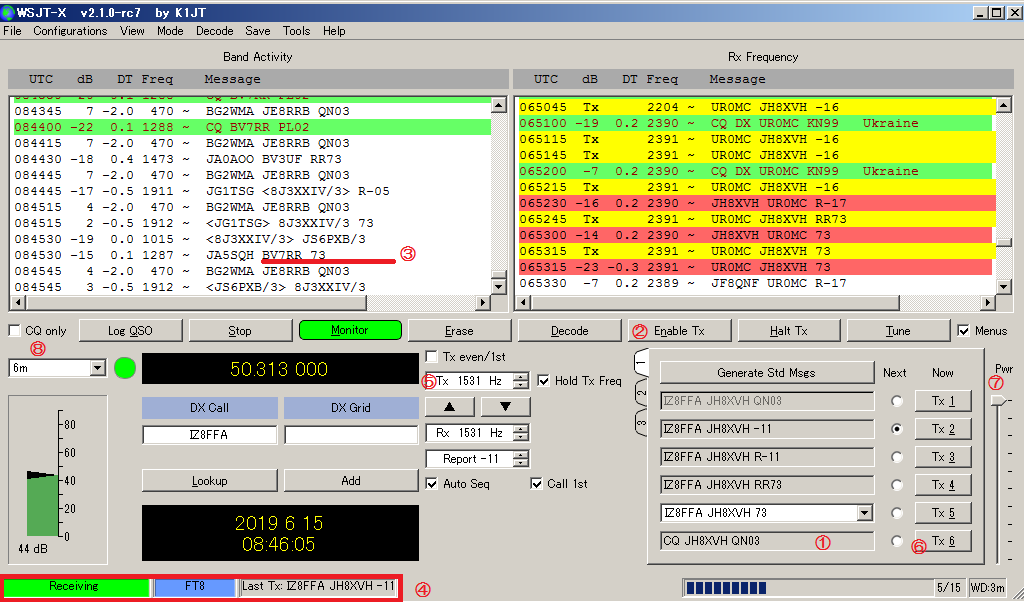Open the Tools menu

(296, 31)
